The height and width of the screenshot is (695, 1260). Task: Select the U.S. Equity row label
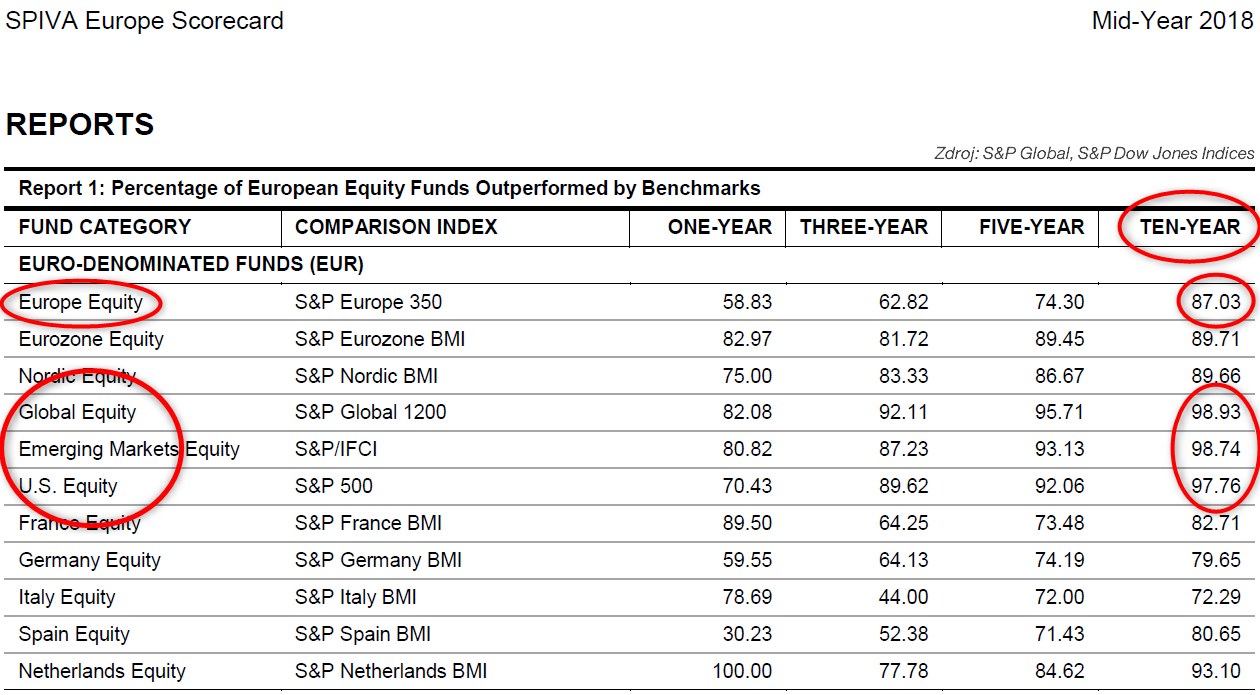pyautogui.click(x=68, y=486)
